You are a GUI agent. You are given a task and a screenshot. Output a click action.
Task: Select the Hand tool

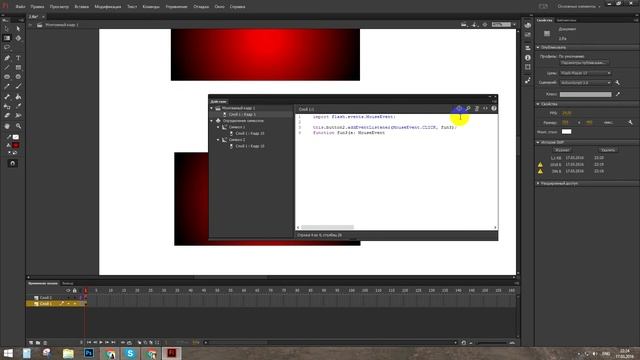pos(7,126)
